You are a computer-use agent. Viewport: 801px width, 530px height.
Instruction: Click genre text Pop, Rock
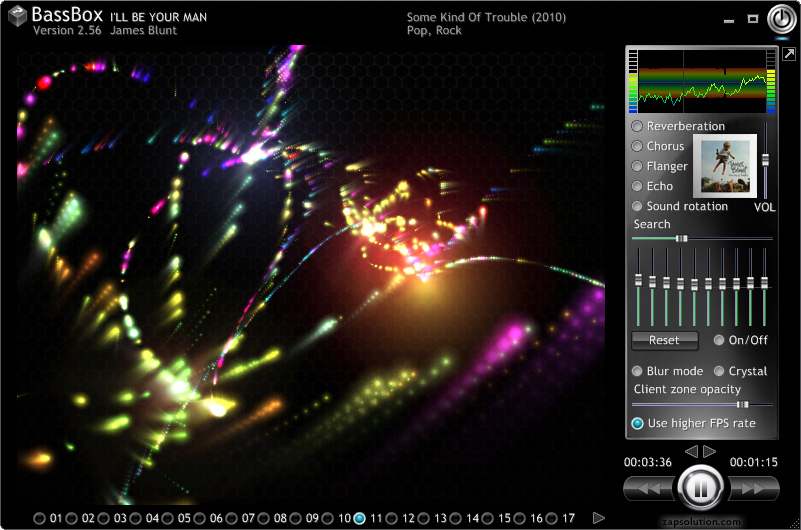point(434,31)
